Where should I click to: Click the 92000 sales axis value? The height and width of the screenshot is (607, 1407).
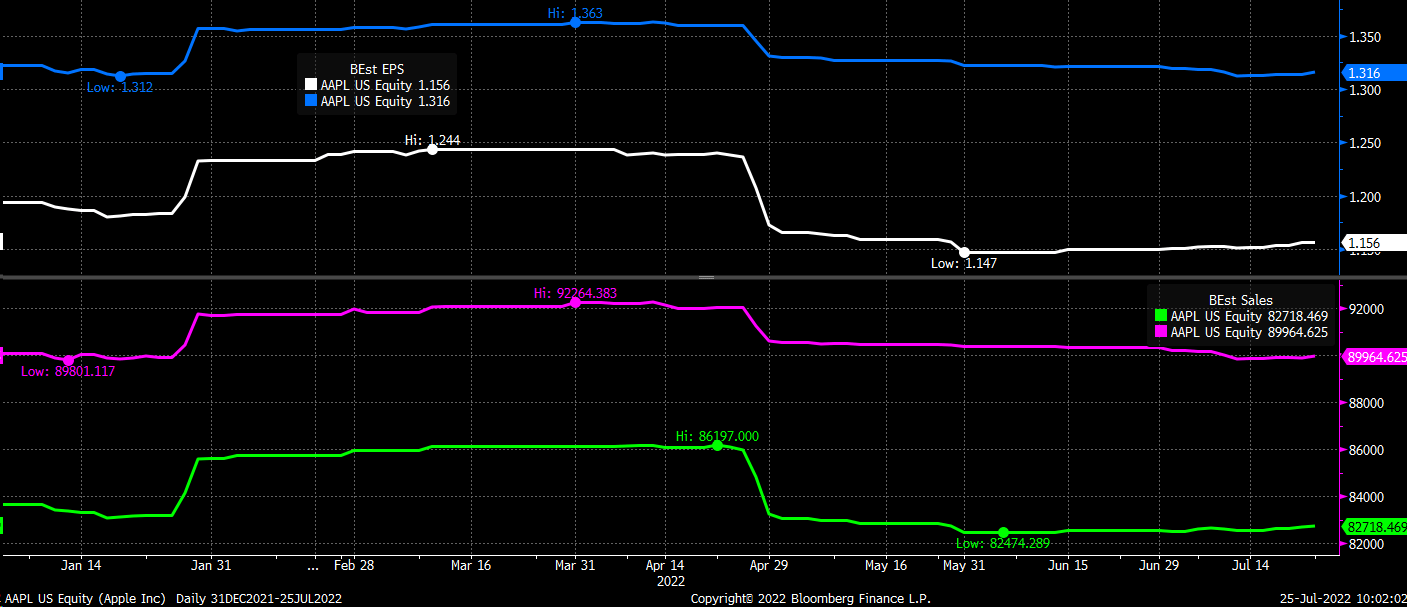pyautogui.click(x=1364, y=309)
